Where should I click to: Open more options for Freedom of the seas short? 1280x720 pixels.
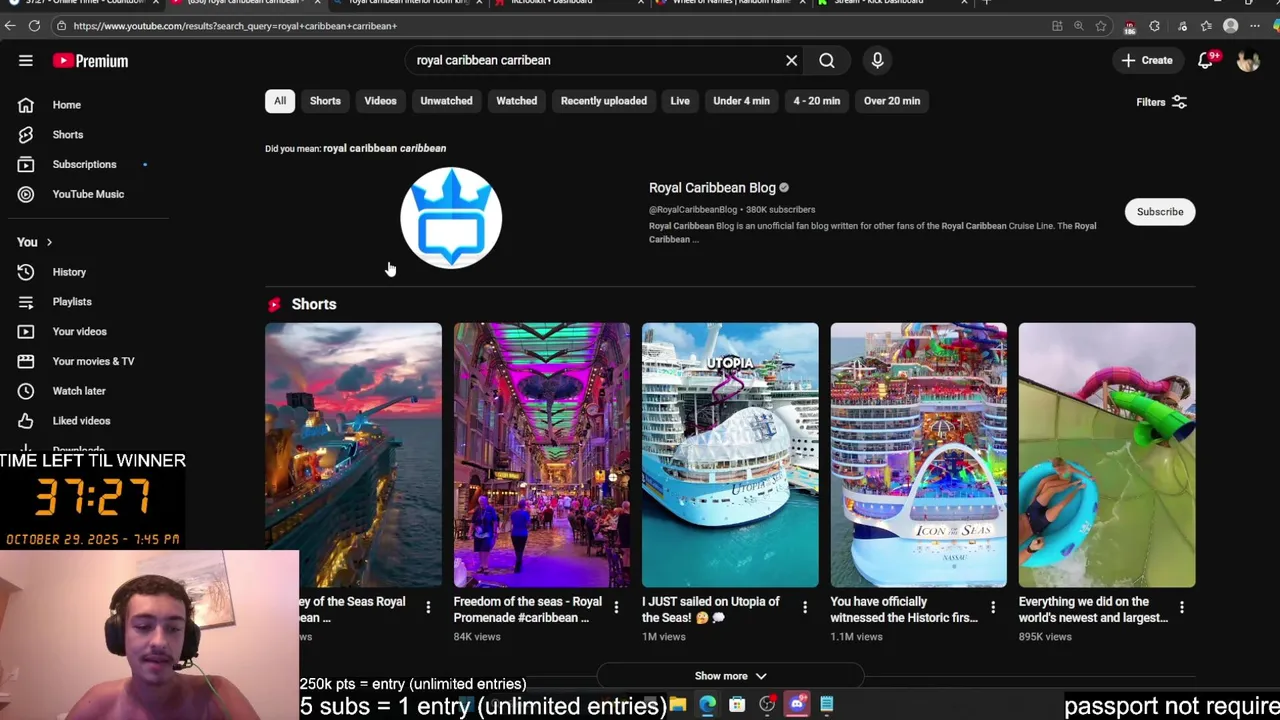coord(616,607)
